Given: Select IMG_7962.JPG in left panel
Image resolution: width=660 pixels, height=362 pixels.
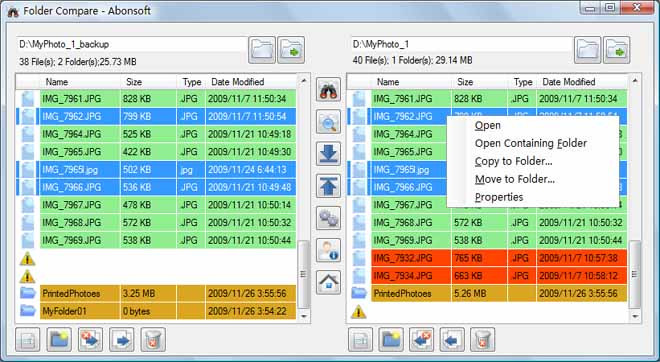Looking at the screenshot, I should [72, 116].
